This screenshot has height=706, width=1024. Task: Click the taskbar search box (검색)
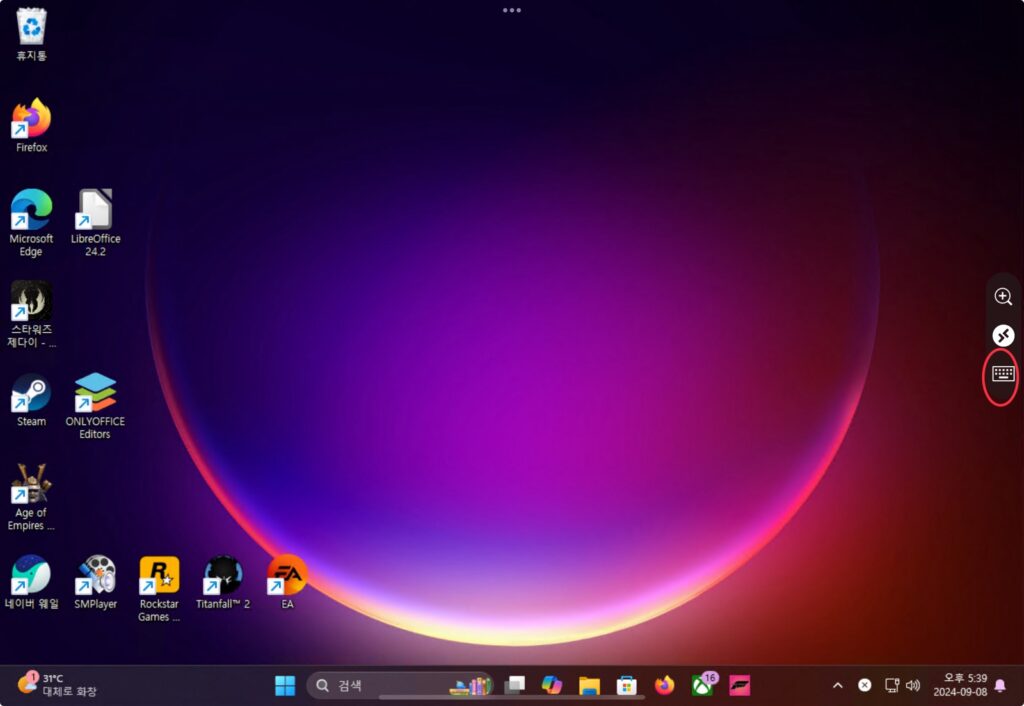[x=400, y=685]
